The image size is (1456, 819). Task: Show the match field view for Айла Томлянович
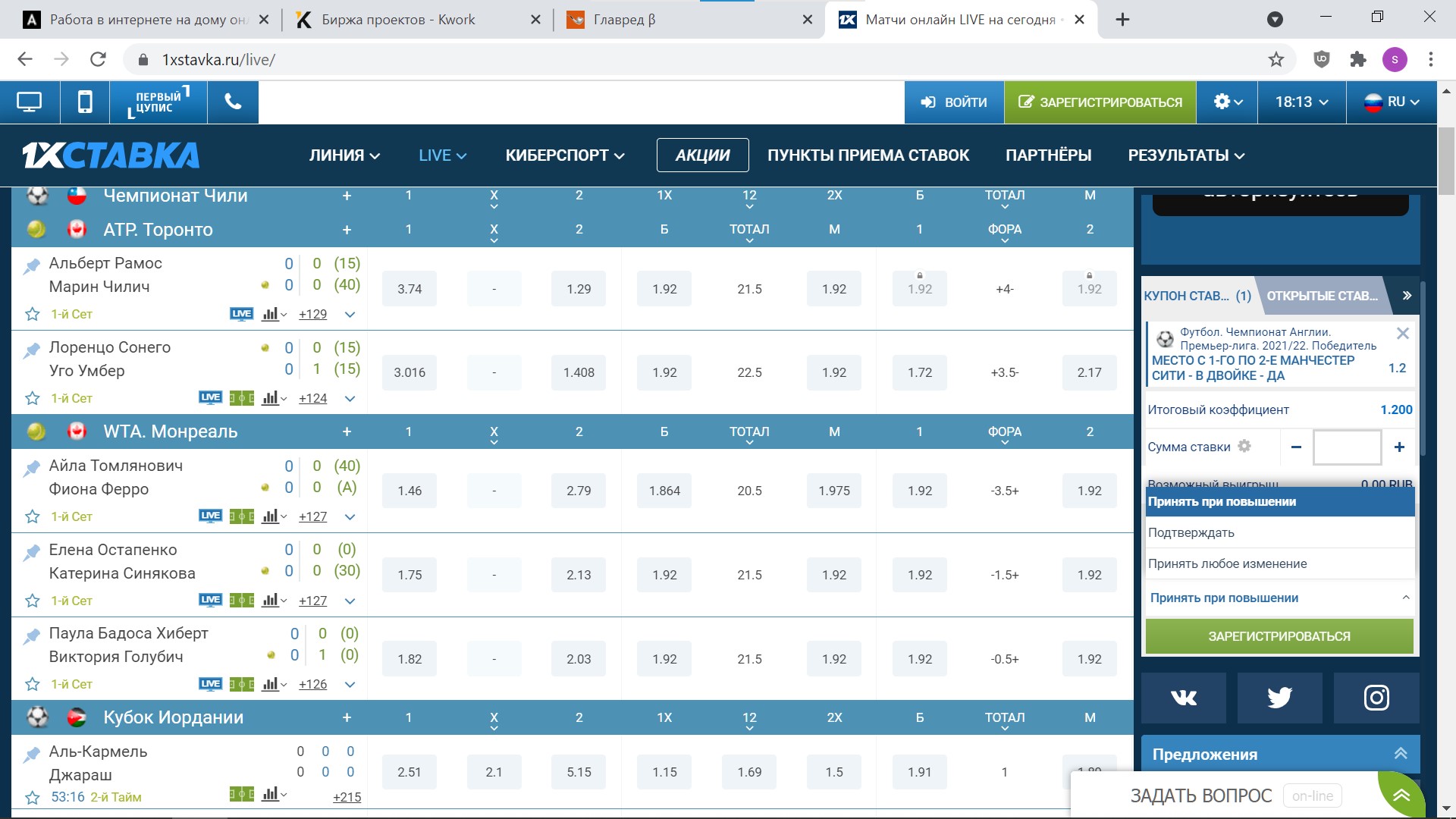pos(241,516)
